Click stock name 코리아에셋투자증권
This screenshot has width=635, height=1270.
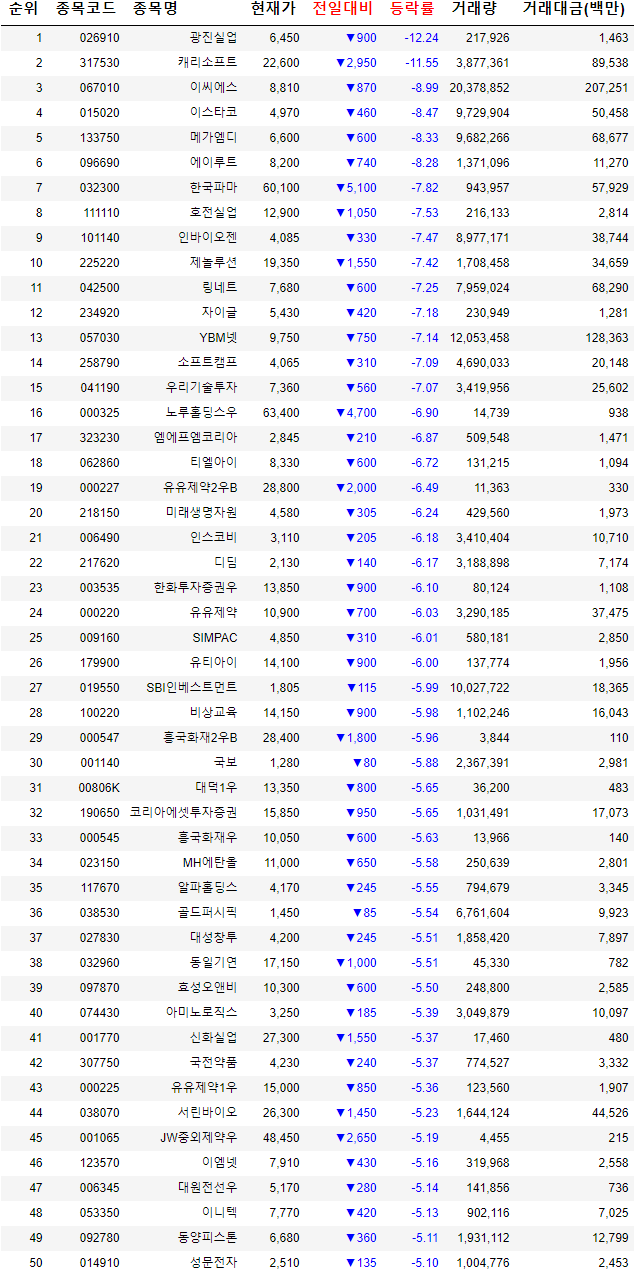click(183, 813)
